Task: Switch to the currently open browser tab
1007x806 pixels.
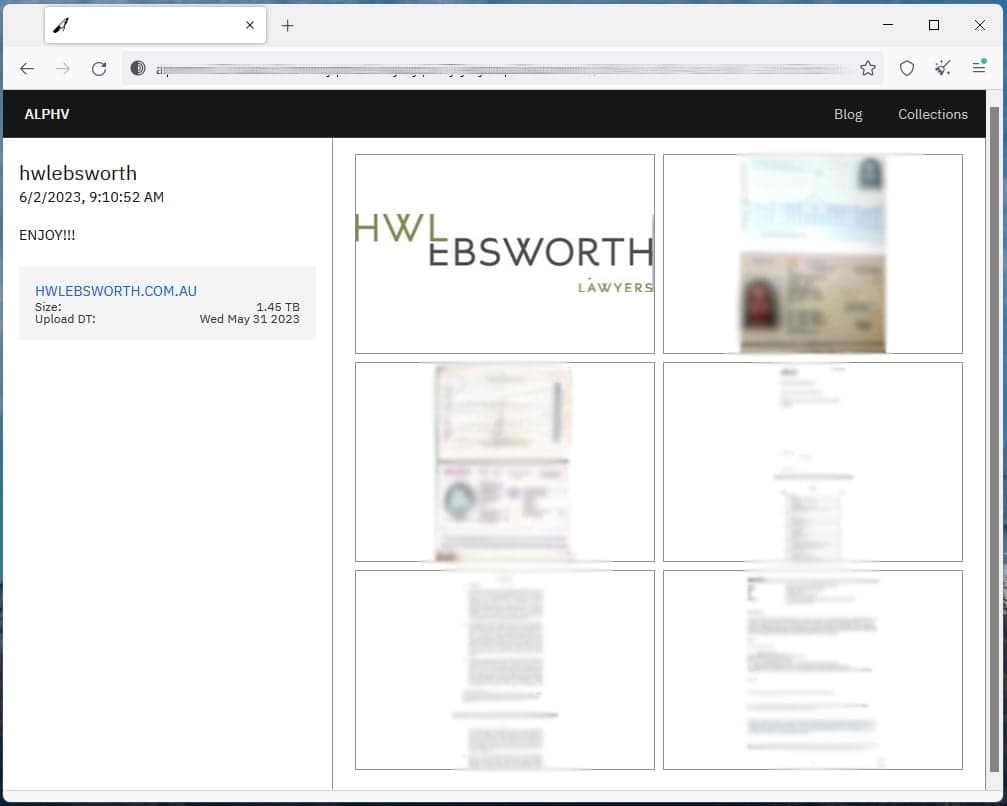Action: click(150, 25)
